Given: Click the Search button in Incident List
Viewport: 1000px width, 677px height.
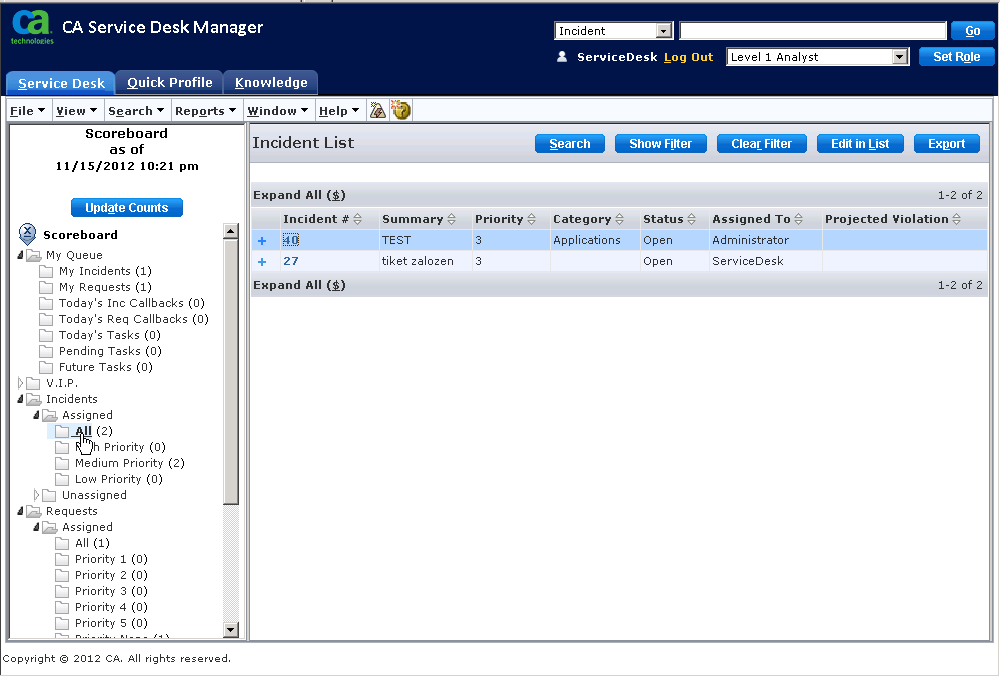Looking at the screenshot, I should pyautogui.click(x=570, y=144).
